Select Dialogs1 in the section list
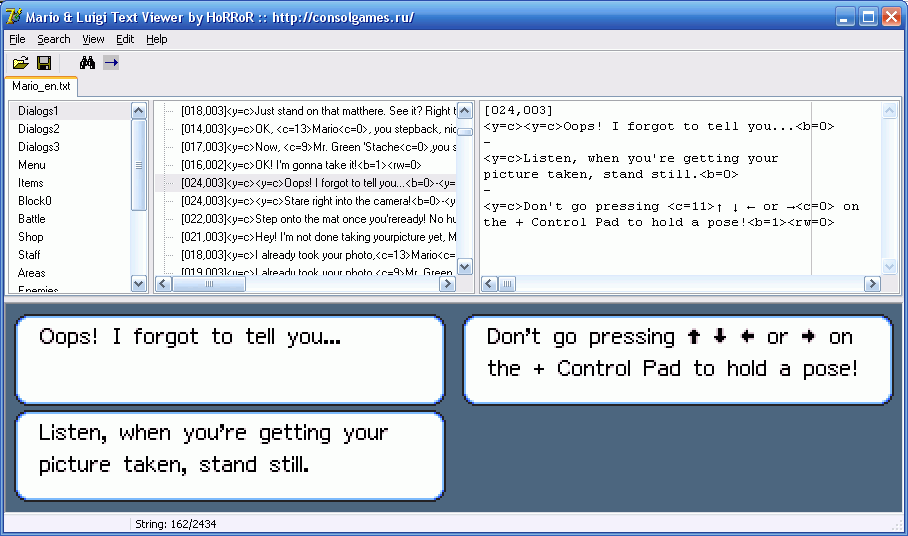 71,111
